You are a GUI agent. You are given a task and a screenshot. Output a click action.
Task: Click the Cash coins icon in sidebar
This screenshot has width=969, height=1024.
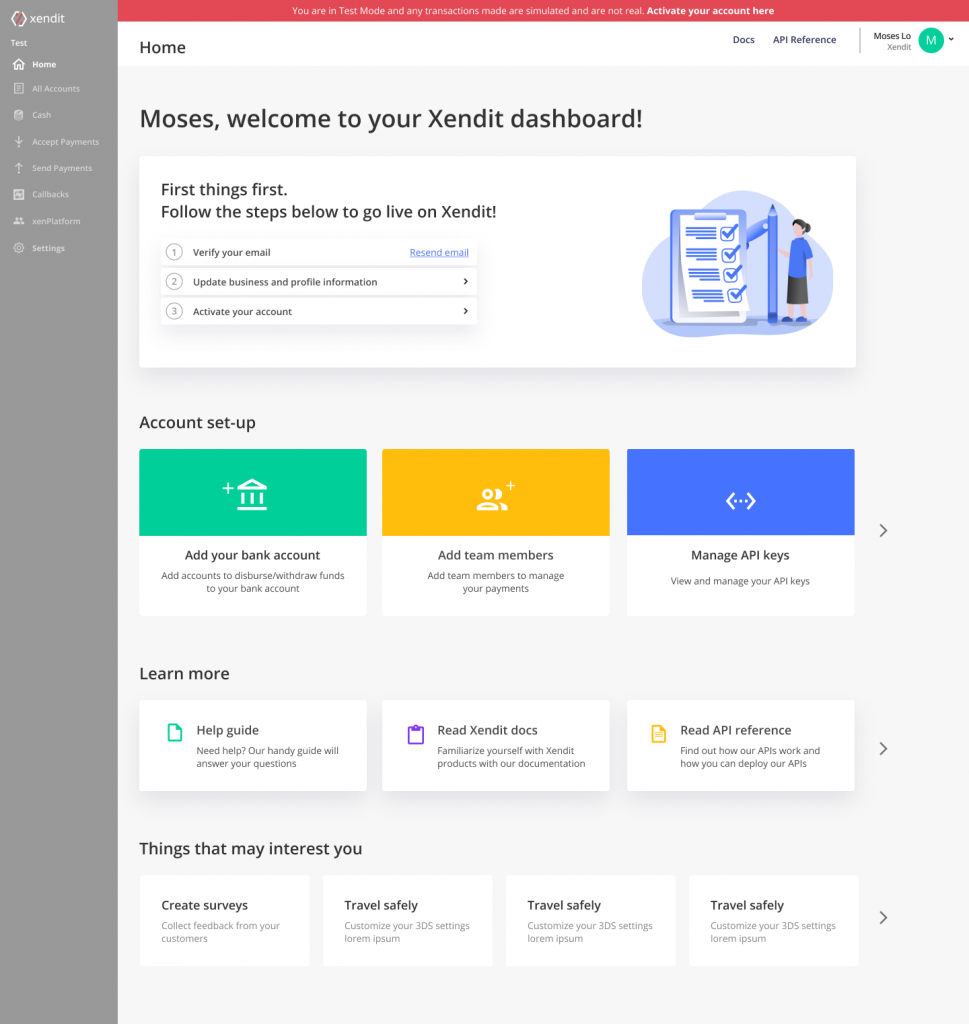click(x=19, y=115)
